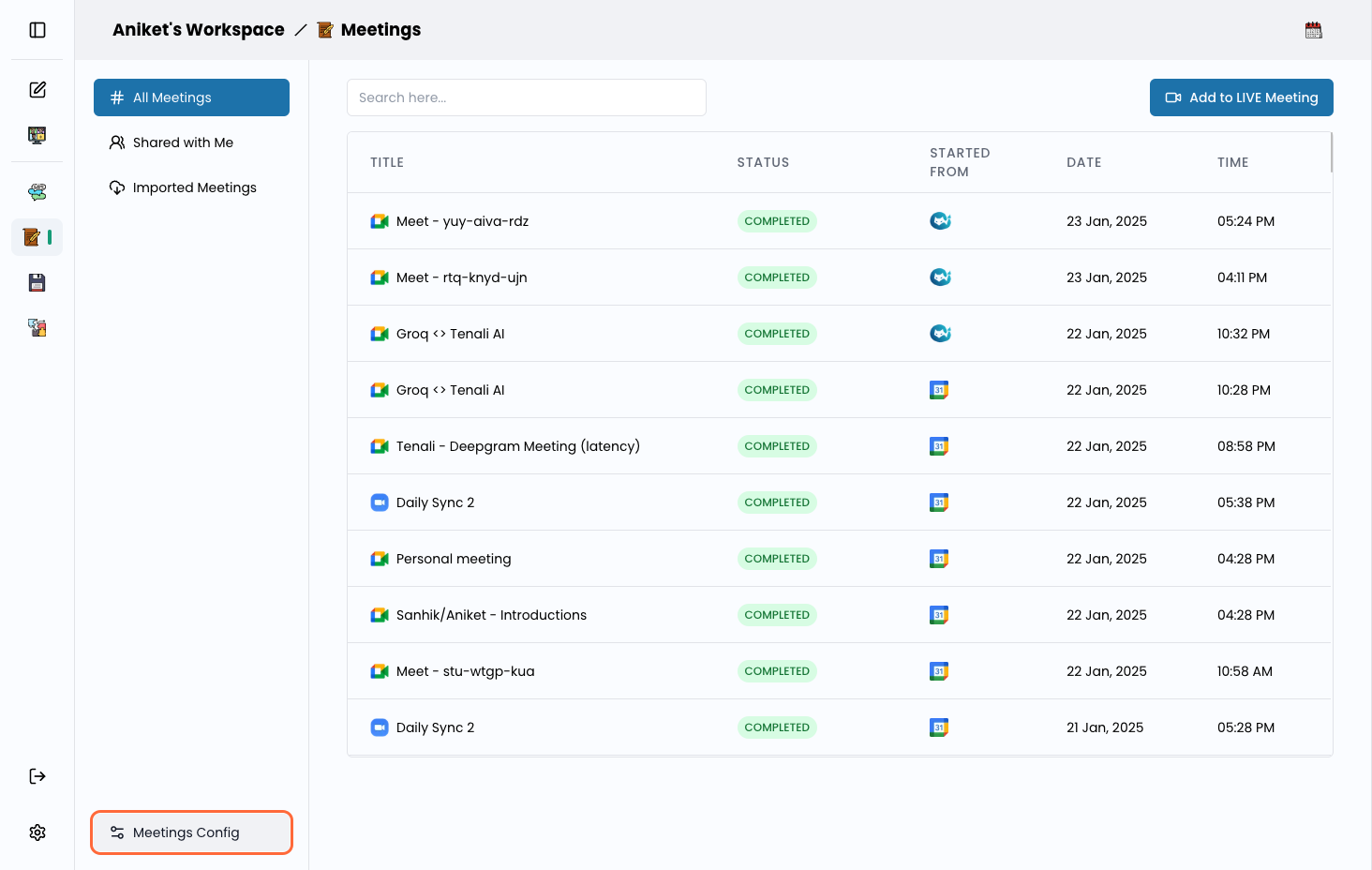Open Groq <> Tenali AI title at 10:32 PM
This screenshot has width=1372, height=870.
click(451, 334)
